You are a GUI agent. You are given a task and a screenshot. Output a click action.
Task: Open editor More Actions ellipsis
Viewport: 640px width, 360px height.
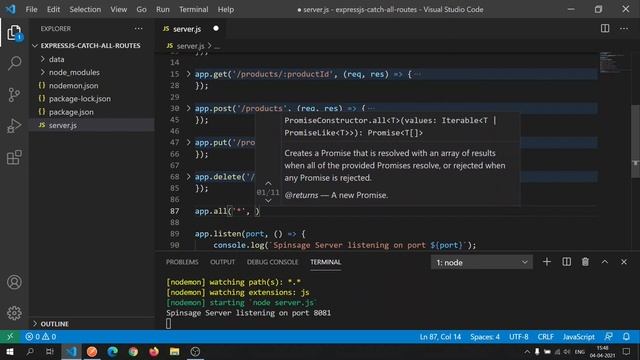(624, 28)
